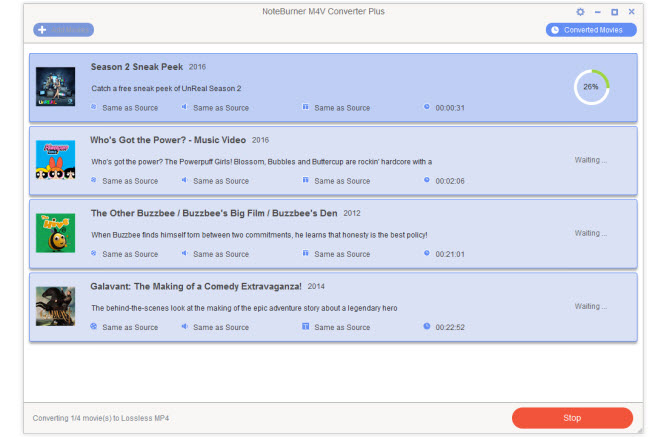660x437 pixels.
Task: Select the Powerpuff Girls music video thumbnail
Action: pyautogui.click(x=56, y=160)
